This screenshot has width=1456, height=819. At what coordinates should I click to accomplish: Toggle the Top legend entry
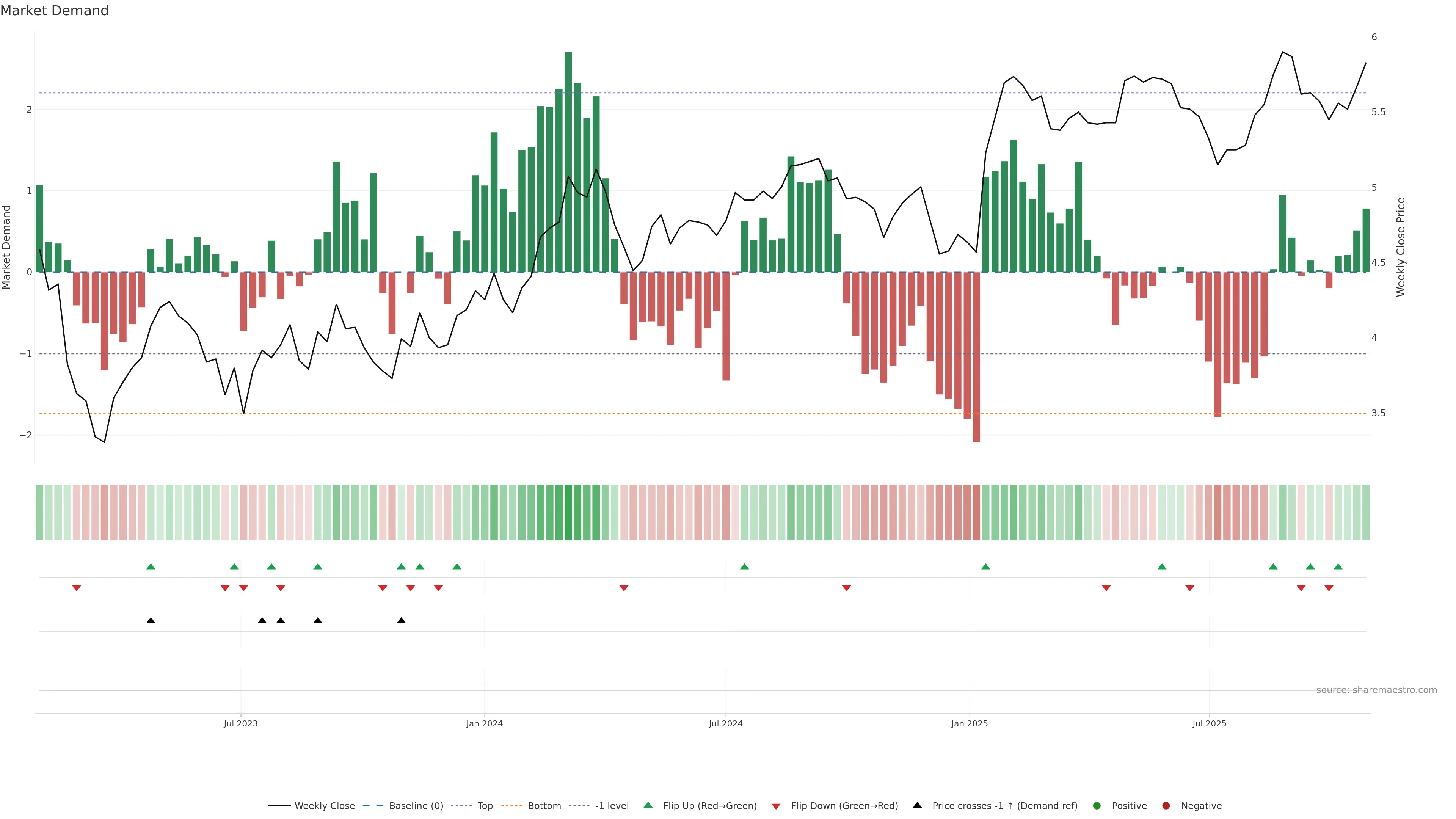(485, 805)
